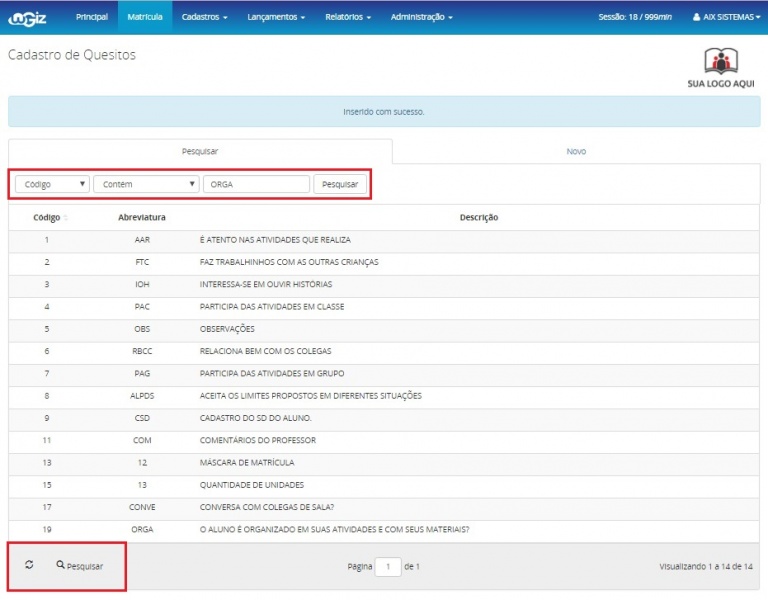Click the WGiz logo icon
This screenshot has width=768, height=600.
coord(30,17)
